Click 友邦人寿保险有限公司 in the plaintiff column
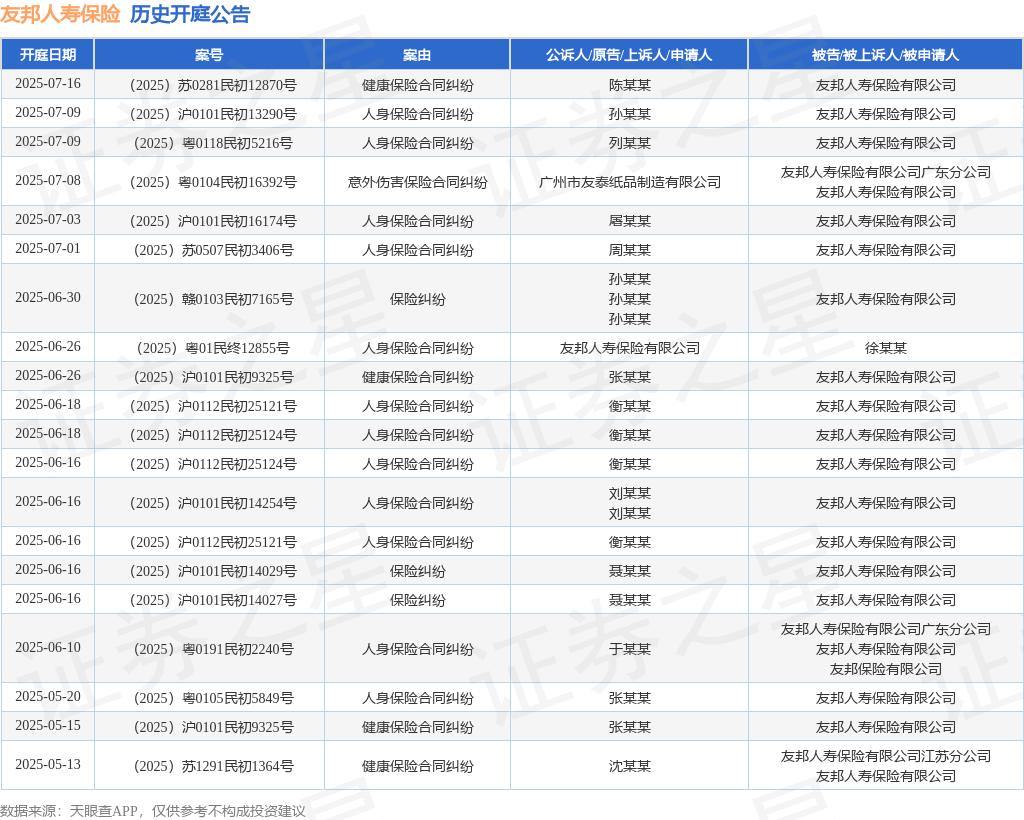The width and height of the screenshot is (1024, 820). [630, 348]
